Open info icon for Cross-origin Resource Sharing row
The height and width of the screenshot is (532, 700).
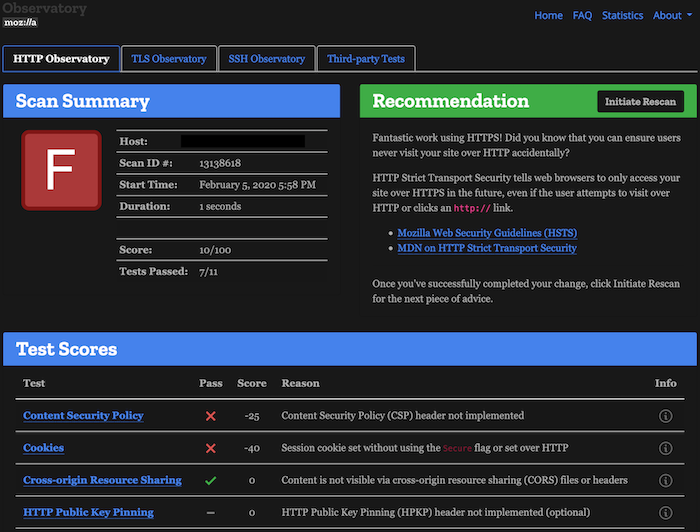[x=665, y=480]
